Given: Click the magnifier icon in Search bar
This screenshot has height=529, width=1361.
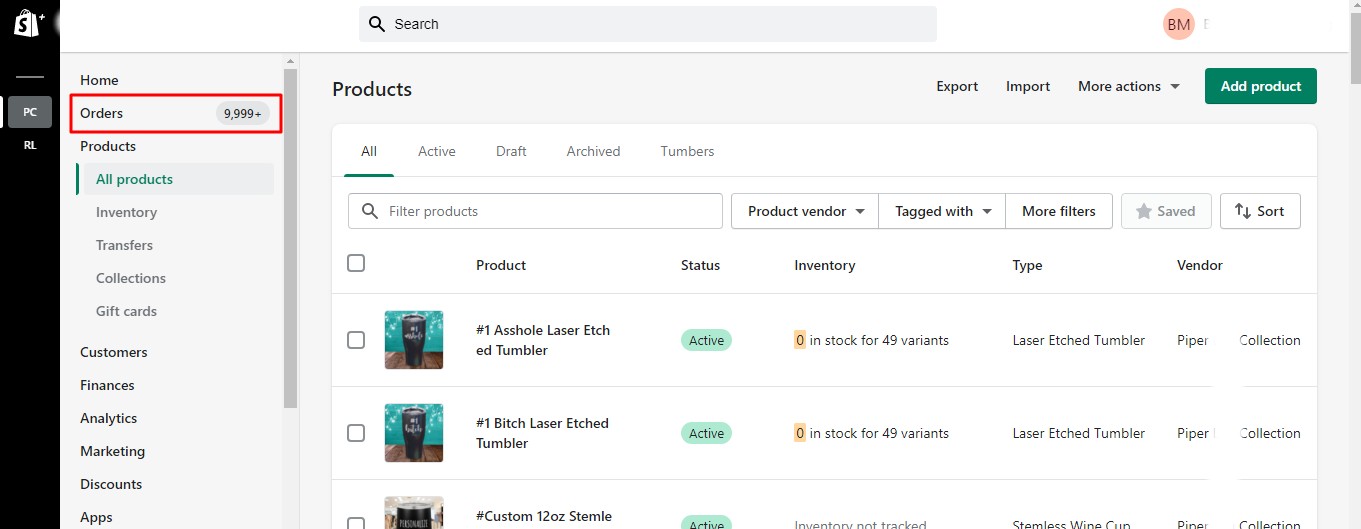Looking at the screenshot, I should (377, 24).
